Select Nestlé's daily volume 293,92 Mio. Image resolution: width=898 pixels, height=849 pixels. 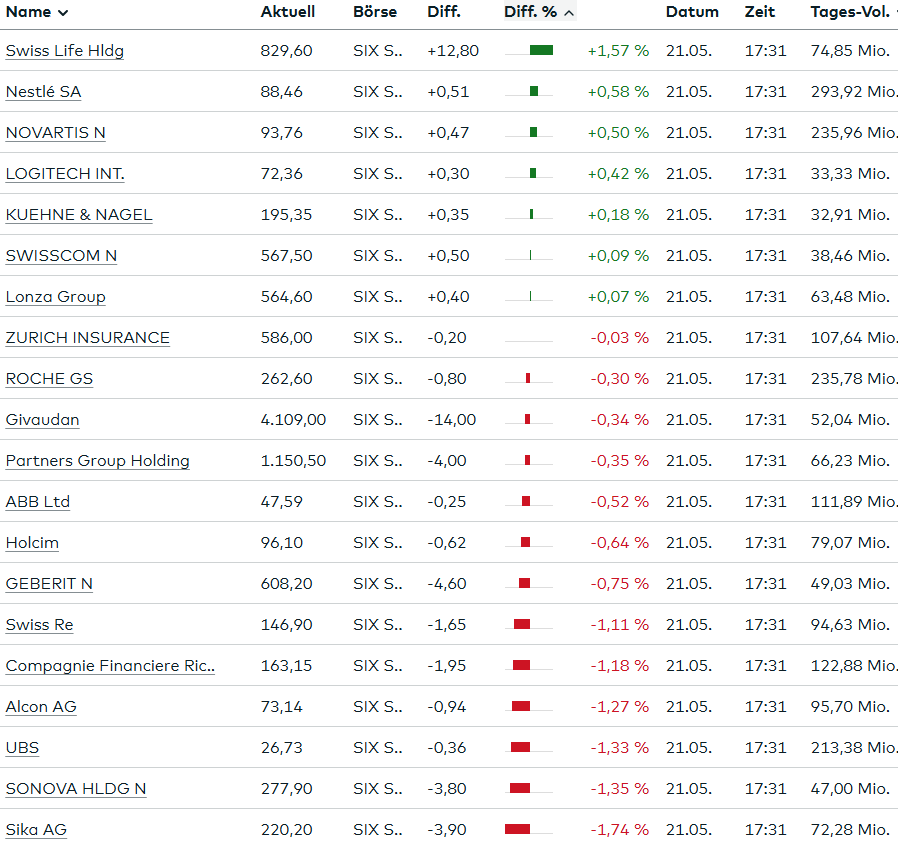point(854,92)
